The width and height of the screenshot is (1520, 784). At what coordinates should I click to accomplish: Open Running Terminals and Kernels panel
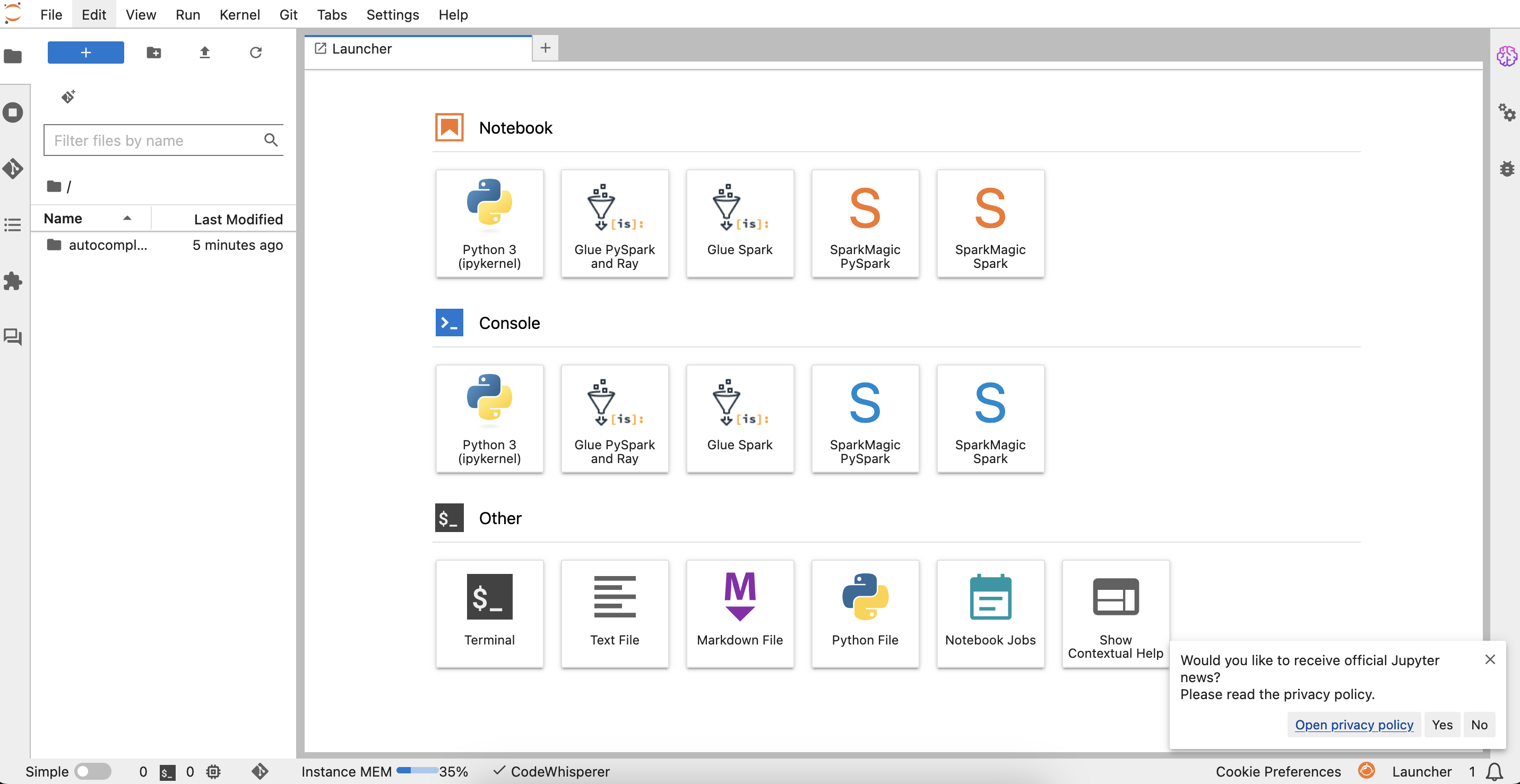[x=13, y=112]
